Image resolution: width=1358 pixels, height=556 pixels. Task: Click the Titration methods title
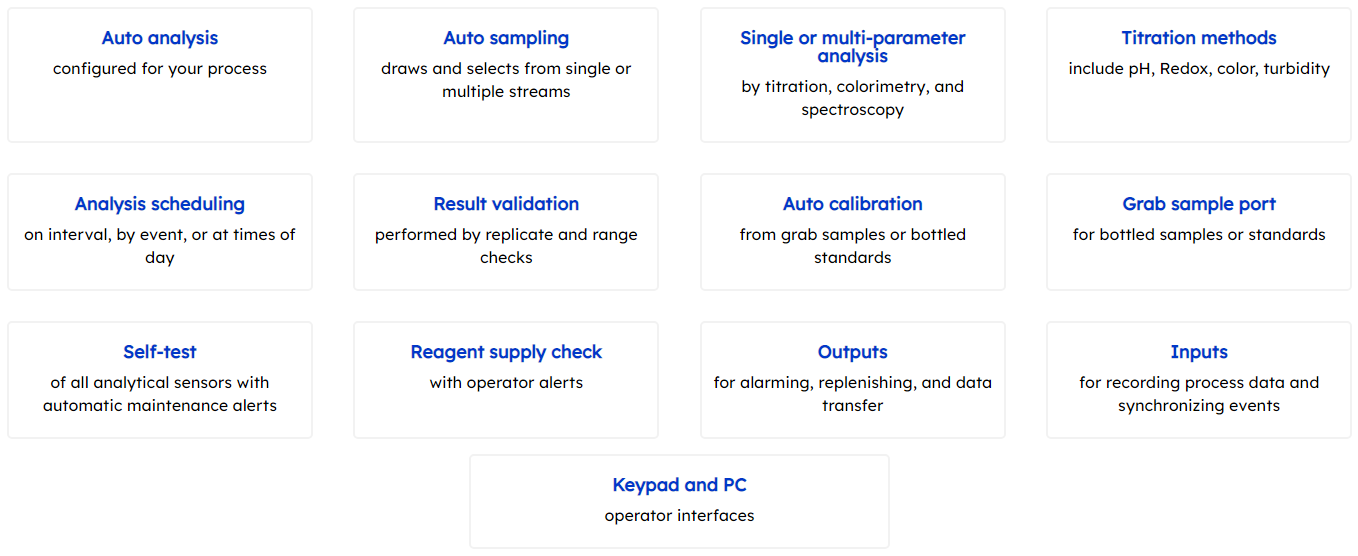point(1199,38)
